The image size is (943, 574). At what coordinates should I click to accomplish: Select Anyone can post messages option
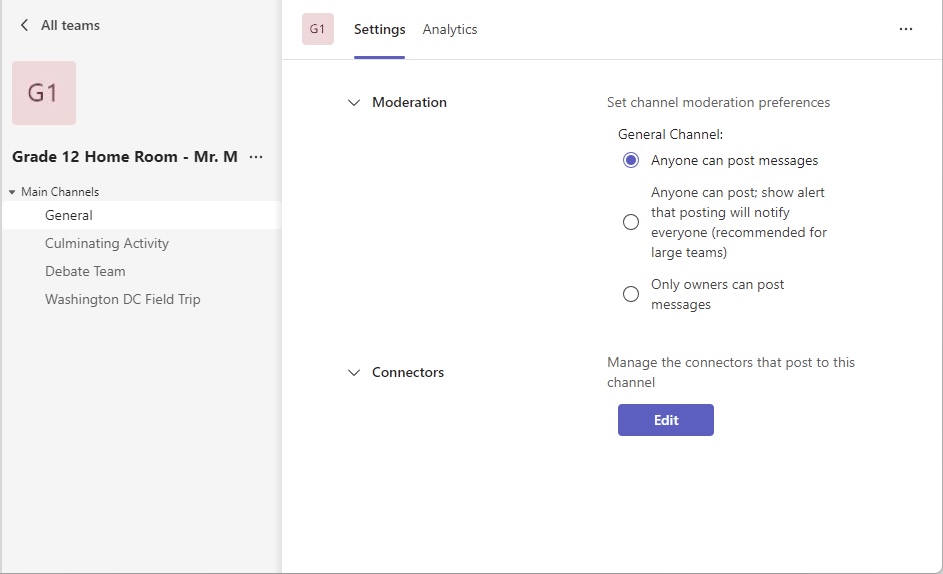[x=631, y=161]
